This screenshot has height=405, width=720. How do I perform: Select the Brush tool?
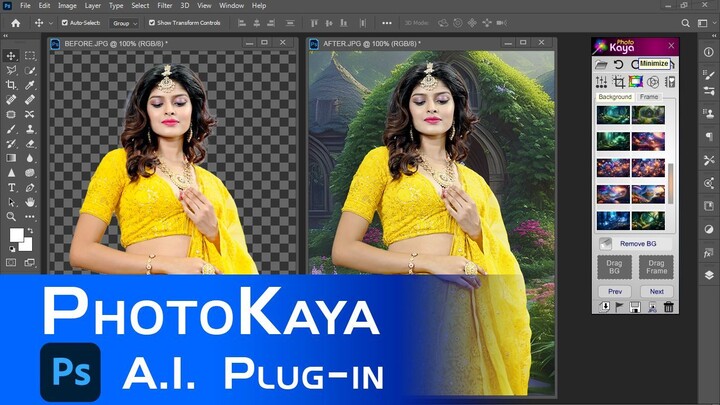(11, 129)
